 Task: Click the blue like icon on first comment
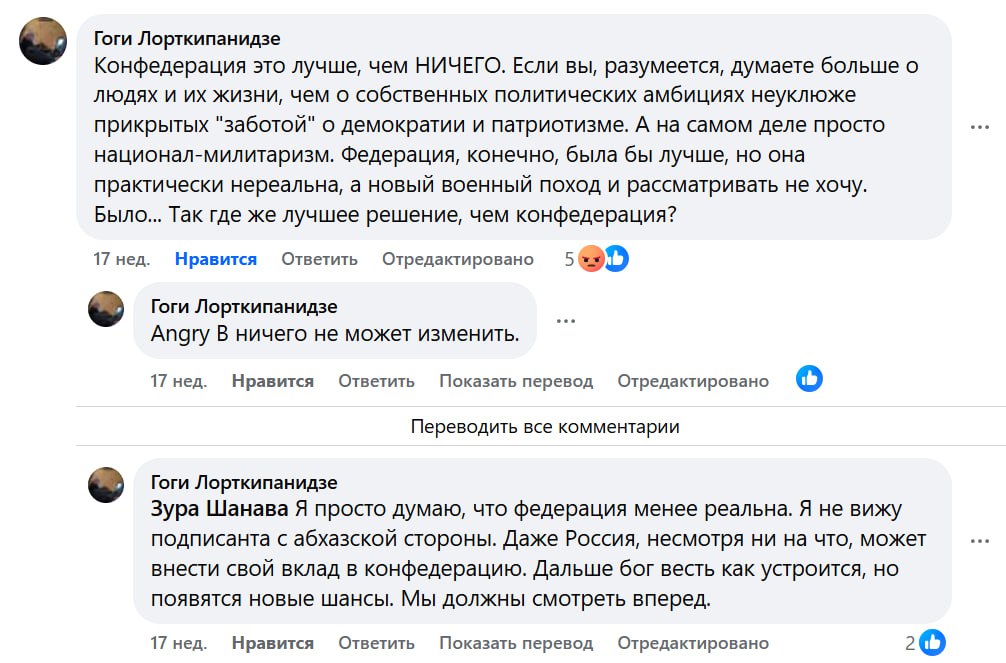[616, 259]
